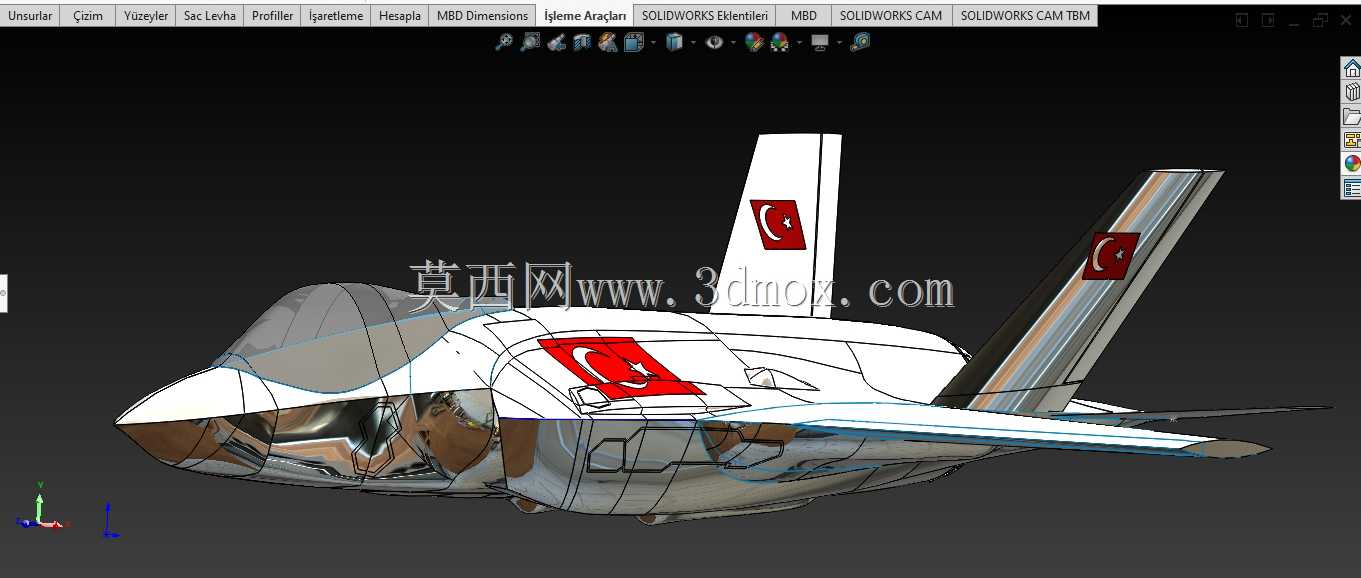
Task: Select the flag decal on the striped tail fin
Action: pyautogui.click(x=1111, y=256)
